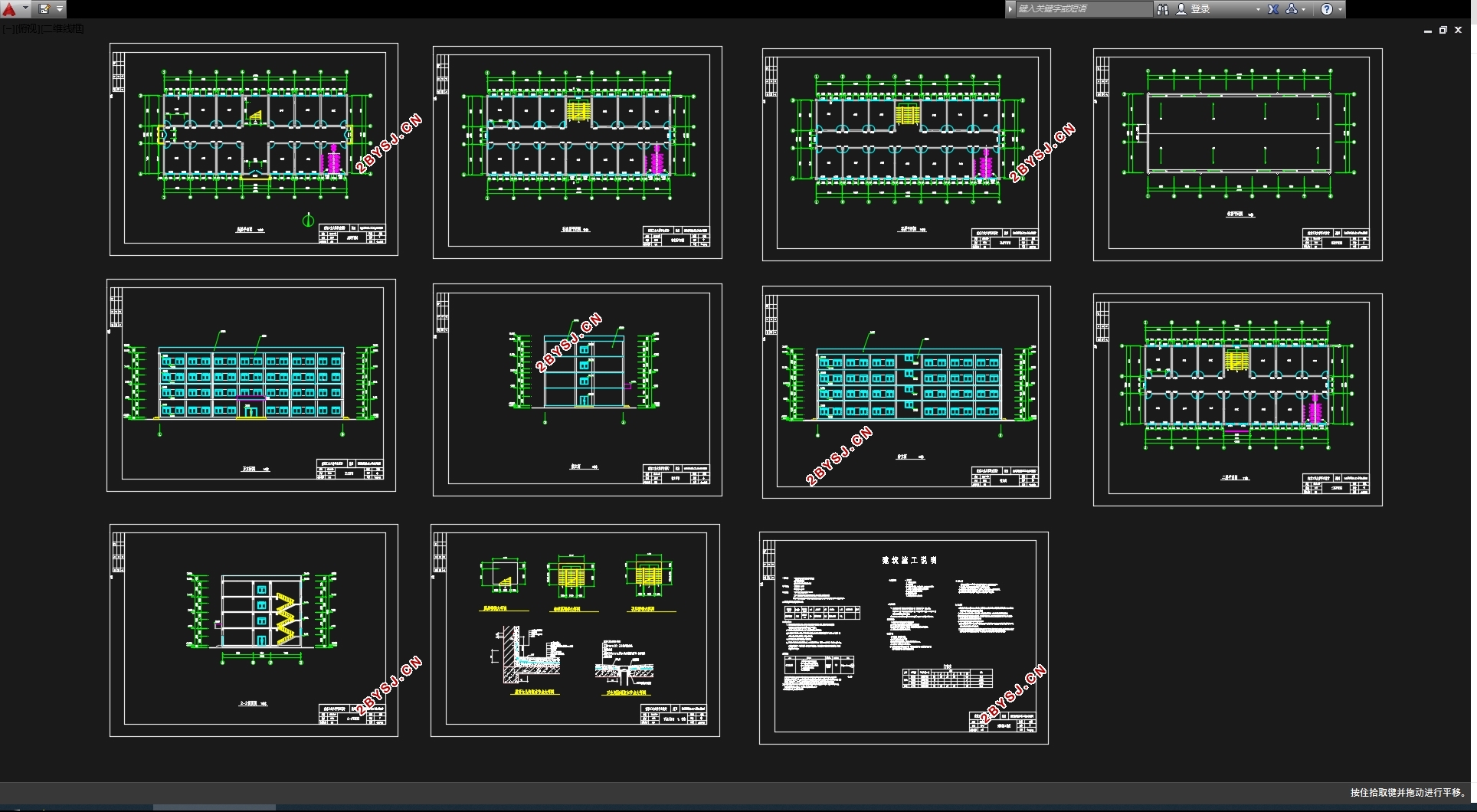
Task: Expand the Autodesk 360 dropdown arrow
Action: (x=1304, y=9)
